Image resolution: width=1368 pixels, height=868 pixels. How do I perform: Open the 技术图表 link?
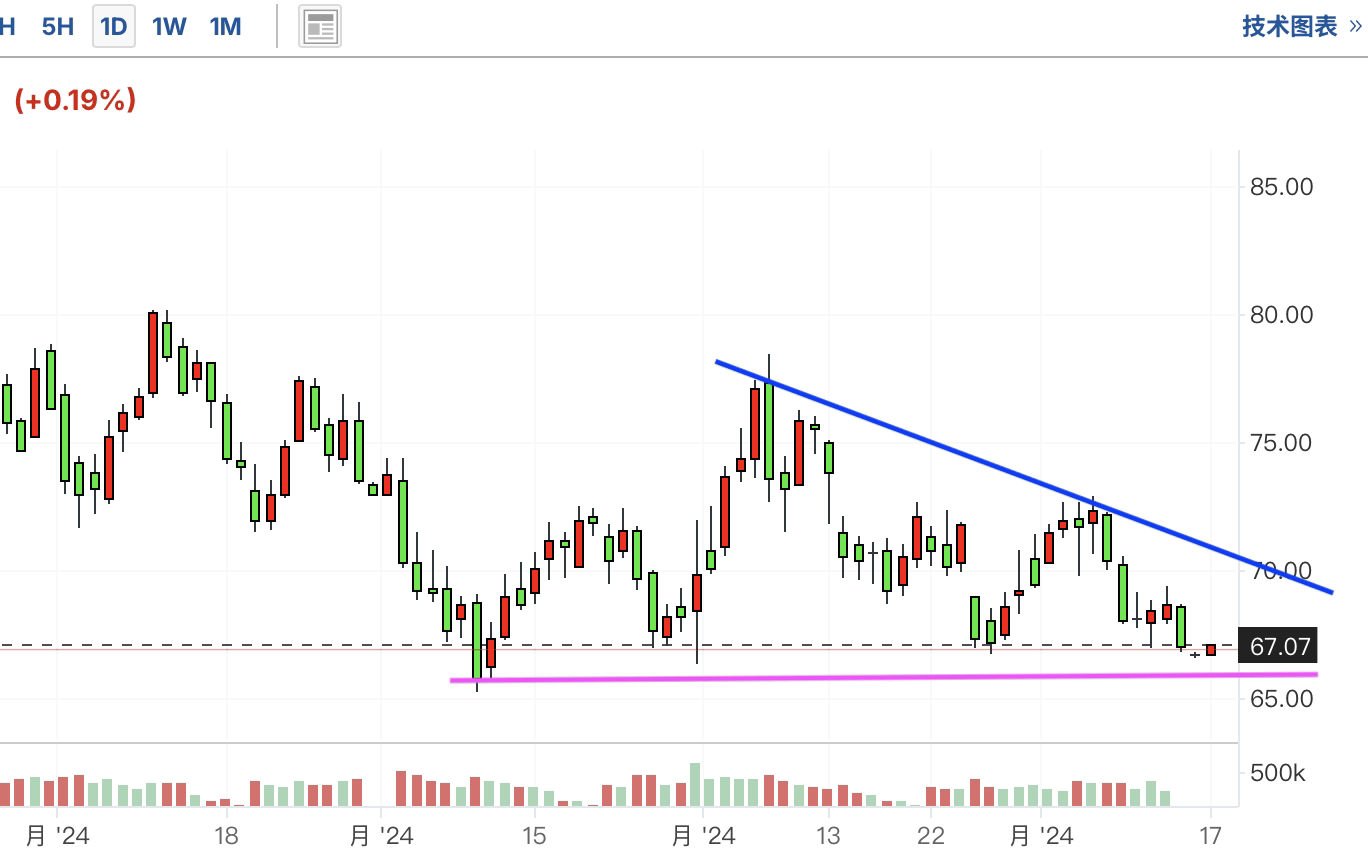click(1302, 26)
